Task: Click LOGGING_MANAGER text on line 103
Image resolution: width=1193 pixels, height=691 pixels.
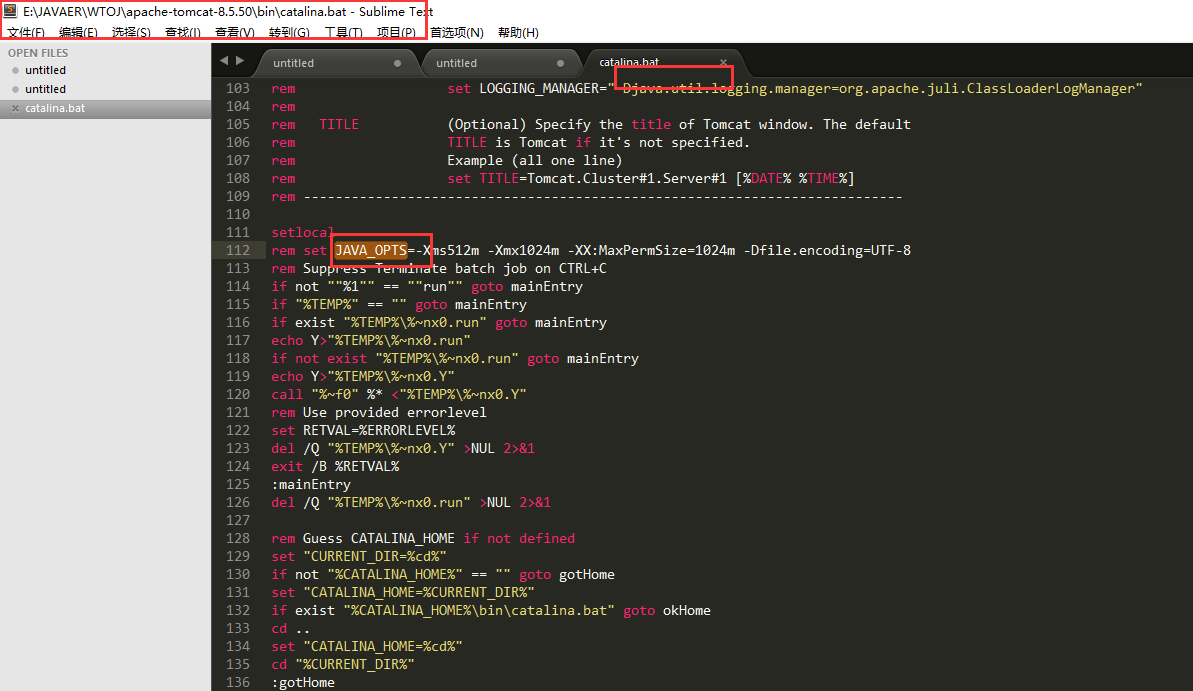Action: coord(539,88)
